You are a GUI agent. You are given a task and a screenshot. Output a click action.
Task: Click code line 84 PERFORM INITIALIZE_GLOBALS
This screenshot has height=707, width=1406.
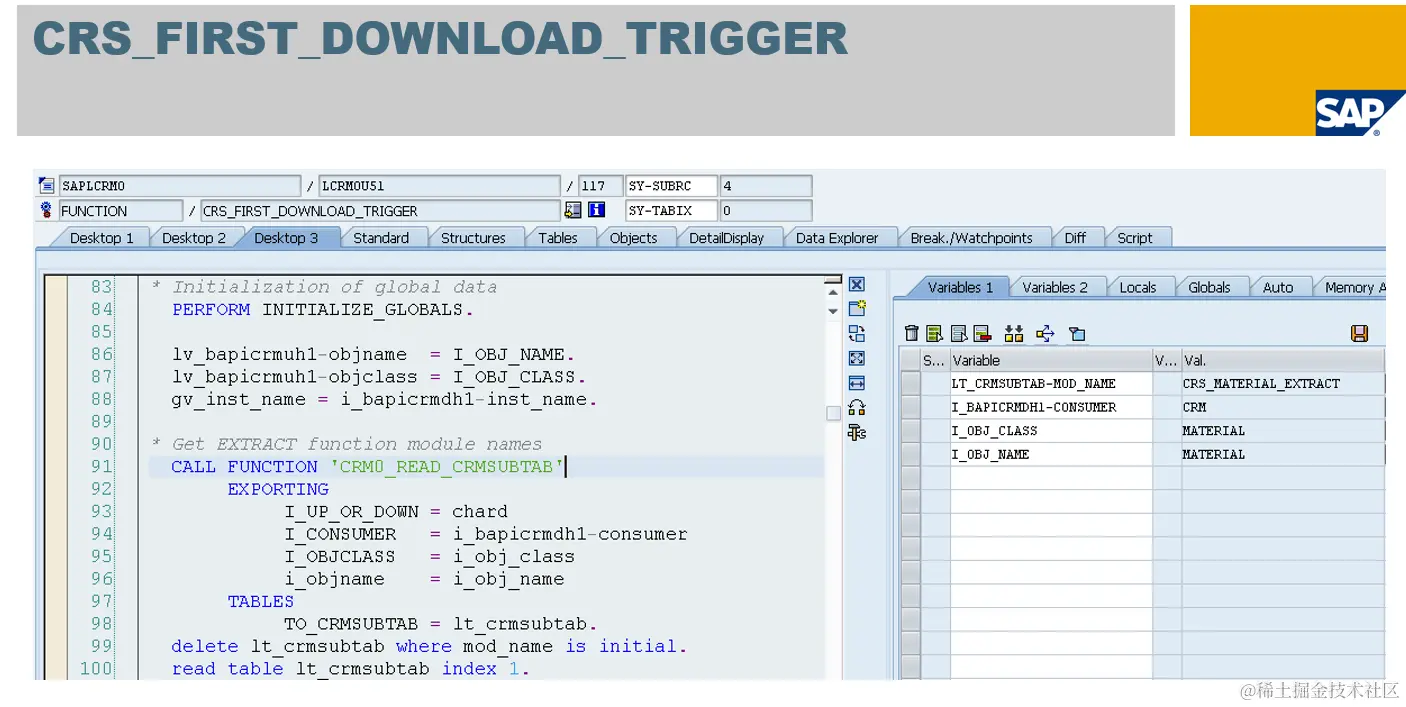coord(323,309)
